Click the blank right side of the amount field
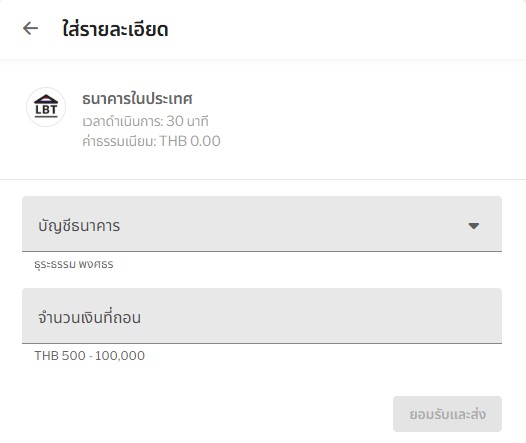Viewport: 526px width, 443px height. (335, 316)
